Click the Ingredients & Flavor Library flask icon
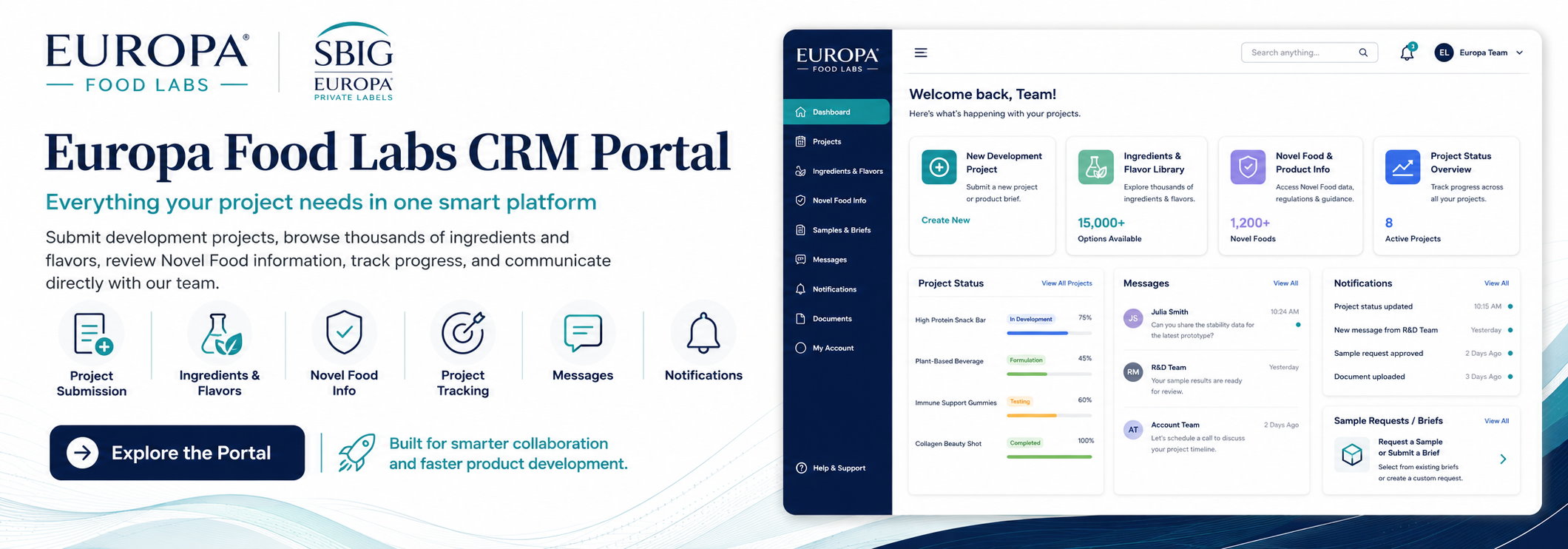The width and height of the screenshot is (1568, 549). point(1095,167)
